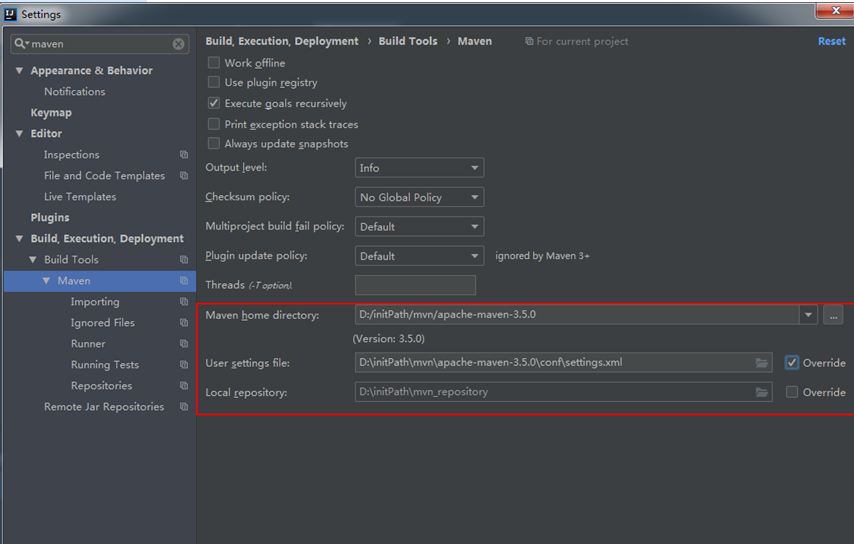Close the Settings dialog
854x544 pixels.
(x=835, y=10)
